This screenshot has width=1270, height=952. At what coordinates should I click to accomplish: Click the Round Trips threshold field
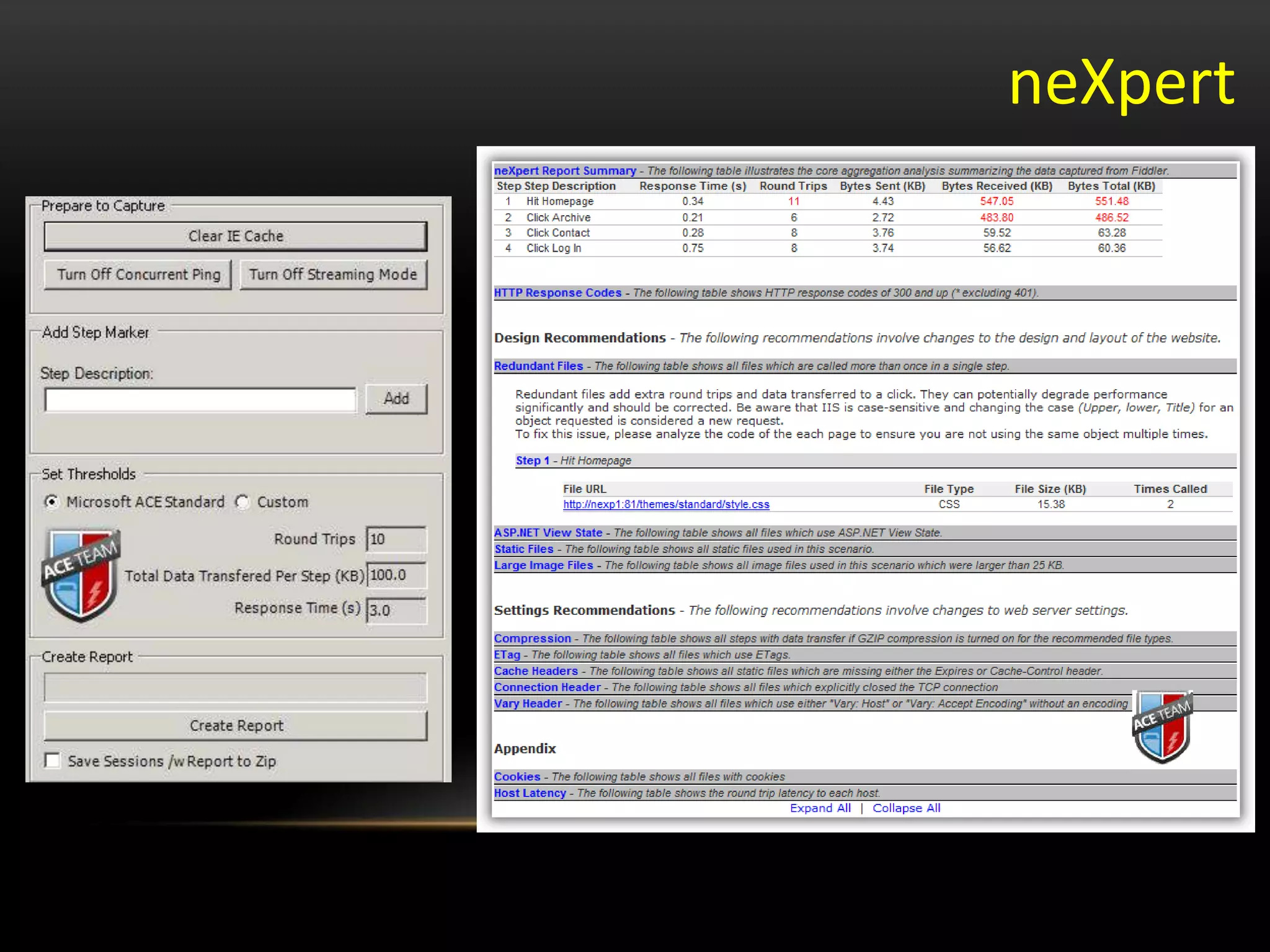pyautogui.click(x=396, y=539)
